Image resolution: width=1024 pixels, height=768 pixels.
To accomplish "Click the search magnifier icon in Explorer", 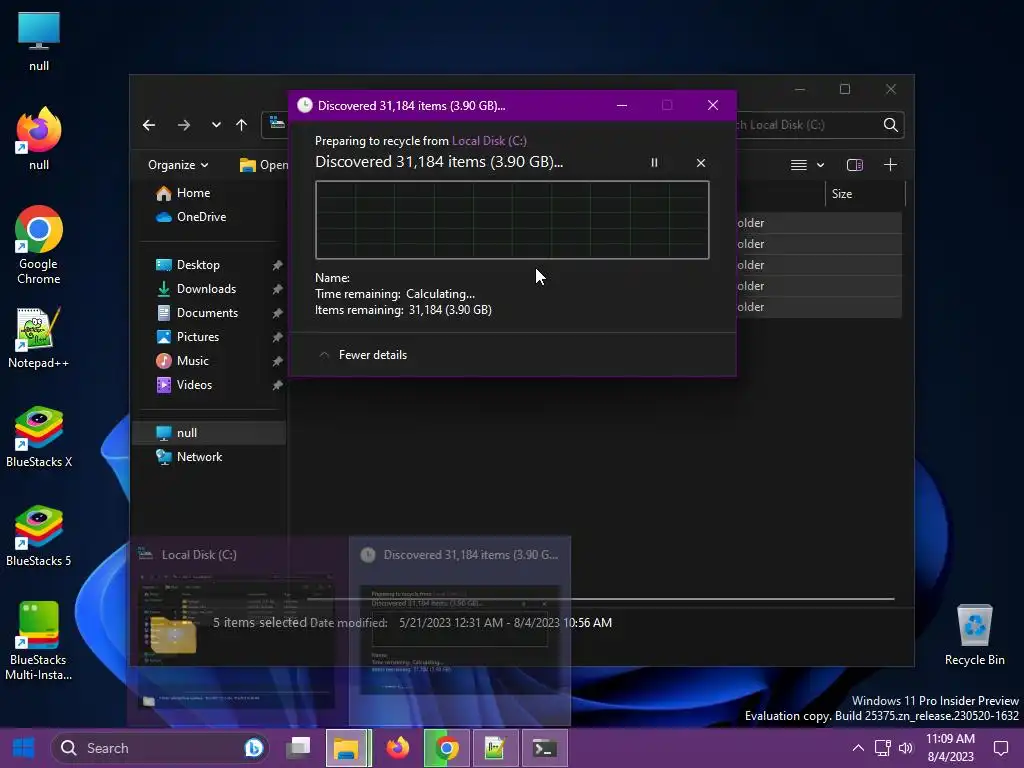I will tap(891, 125).
